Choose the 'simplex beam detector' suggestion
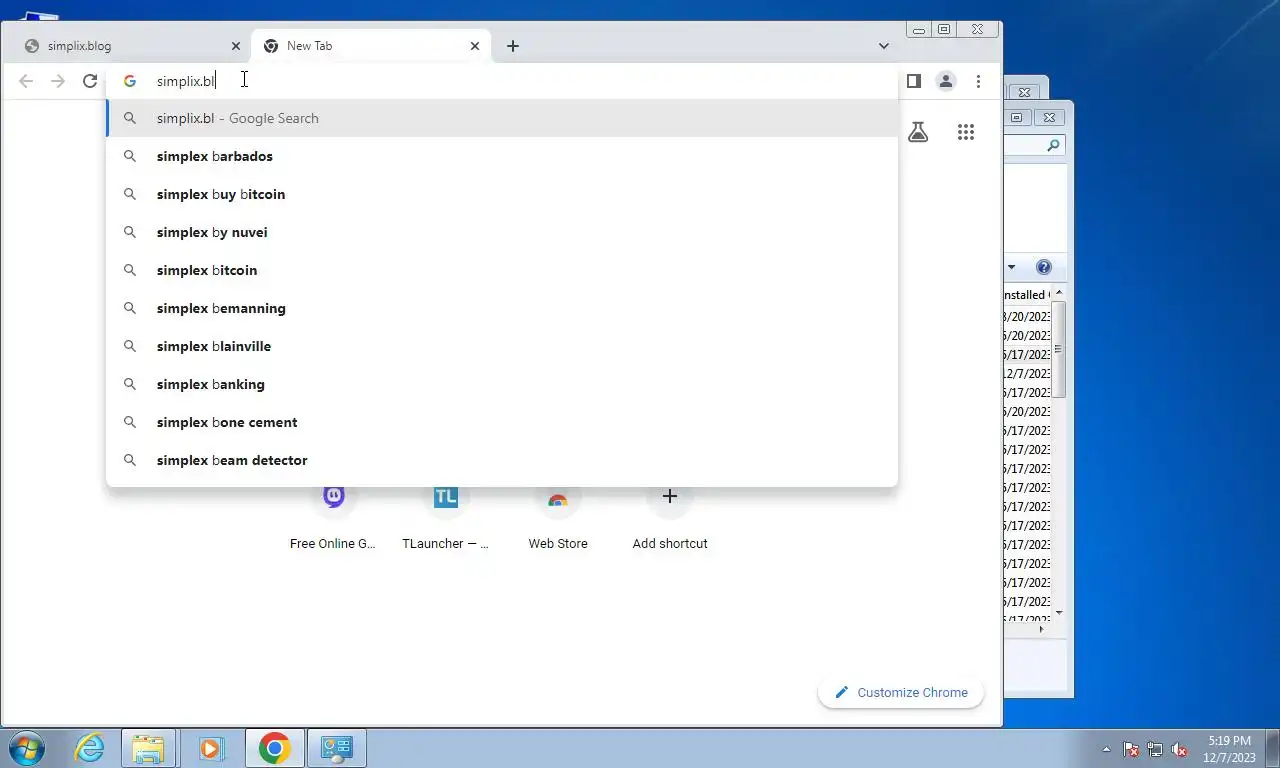The width and height of the screenshot is (1280, 768). pos(502,460)
